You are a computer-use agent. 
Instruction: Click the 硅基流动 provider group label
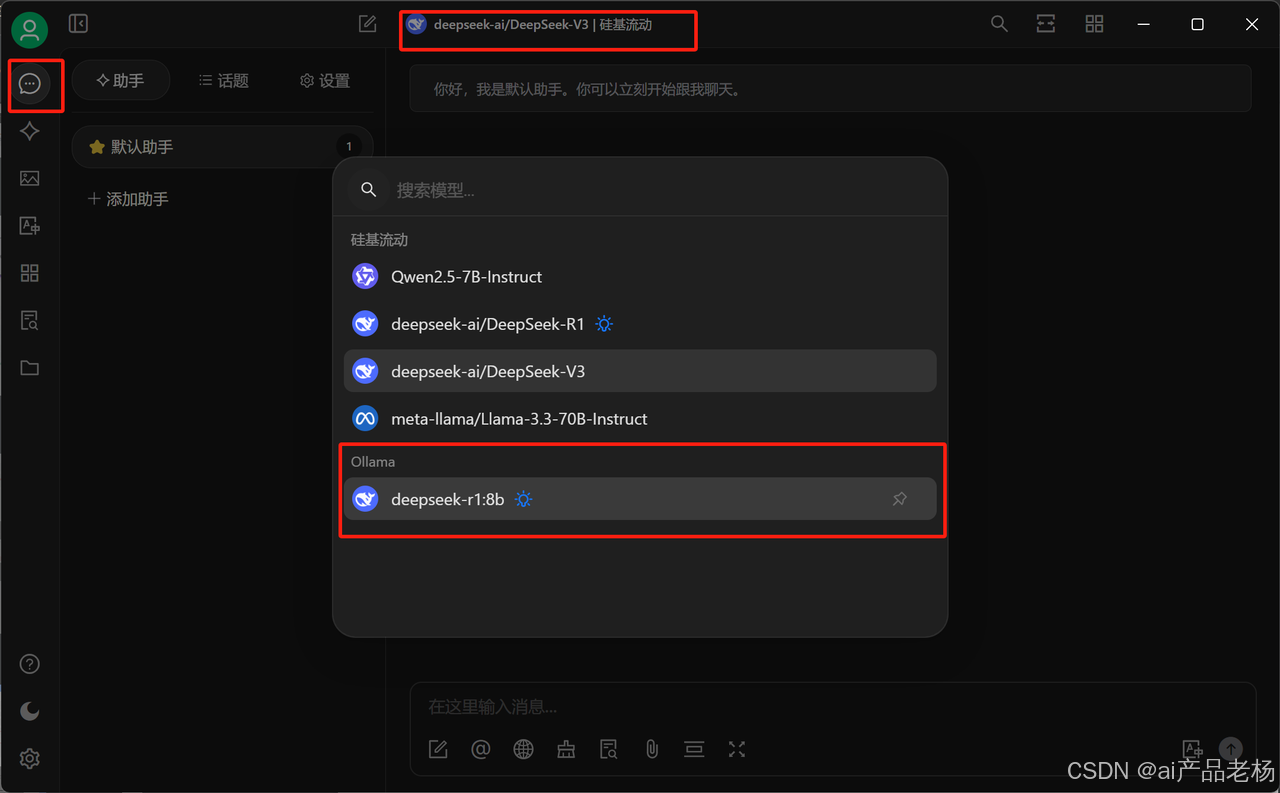(379, 240)
